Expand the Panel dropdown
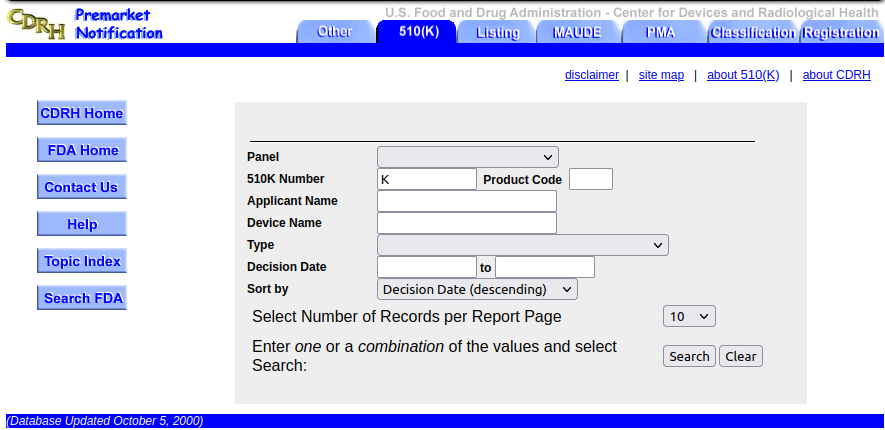Screen dimensions: 885x430 point(467,157)
